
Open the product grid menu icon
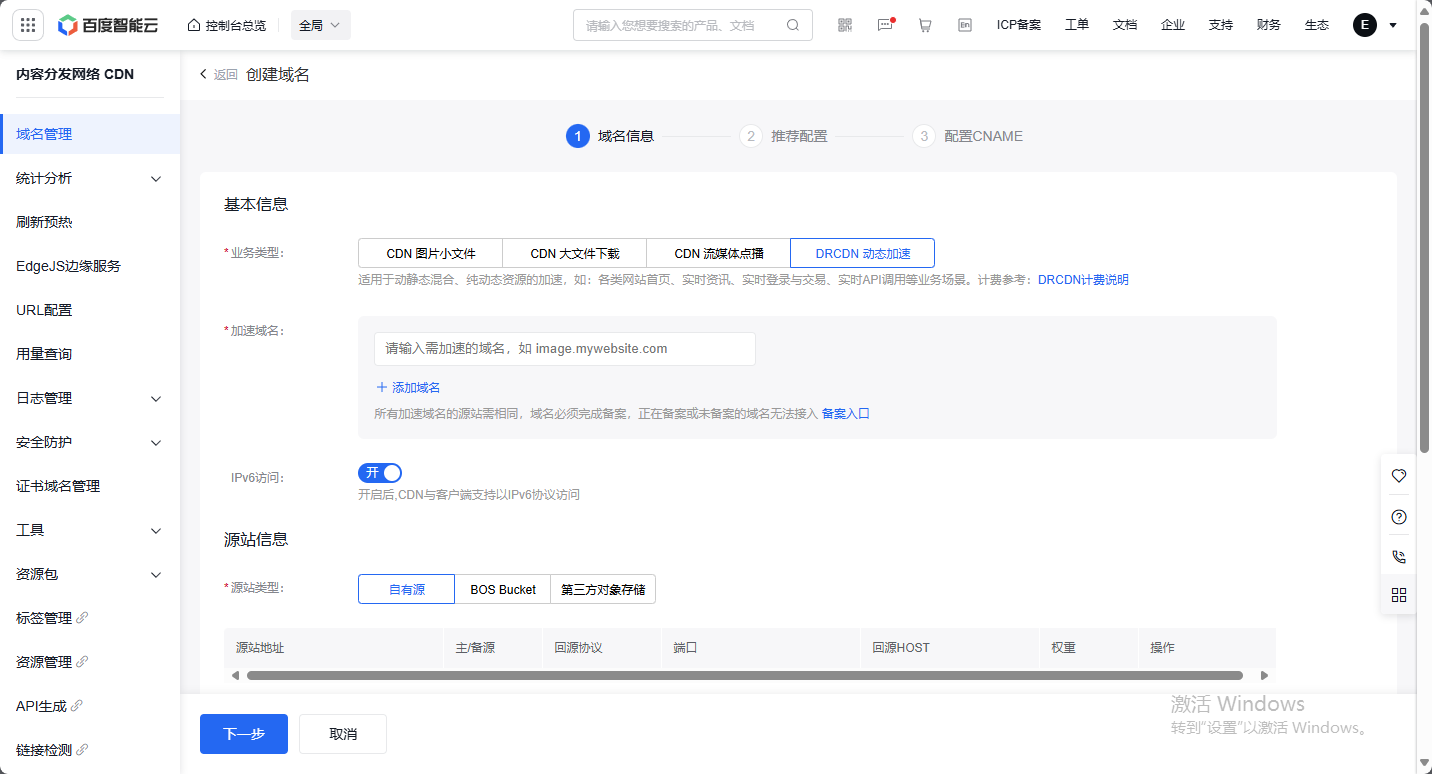point(28,25)
